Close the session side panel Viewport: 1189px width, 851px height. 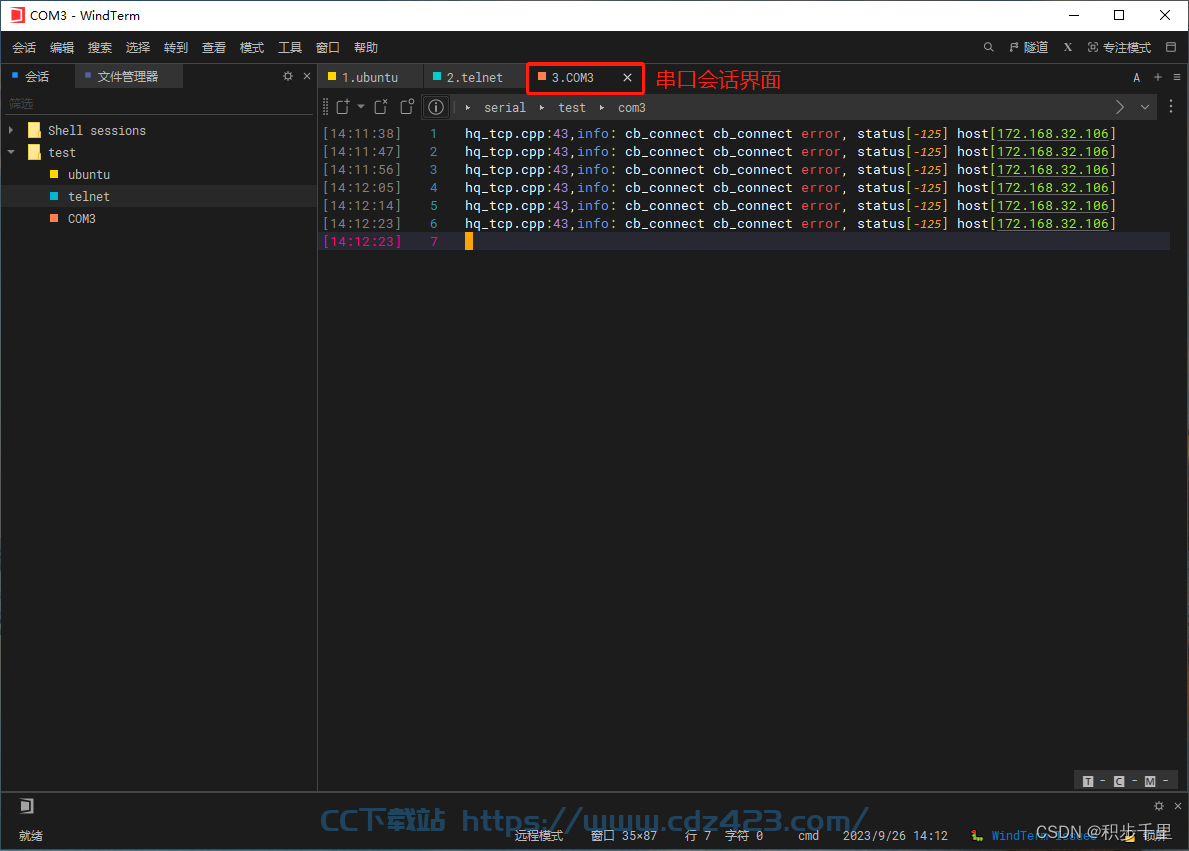[307, 76]
